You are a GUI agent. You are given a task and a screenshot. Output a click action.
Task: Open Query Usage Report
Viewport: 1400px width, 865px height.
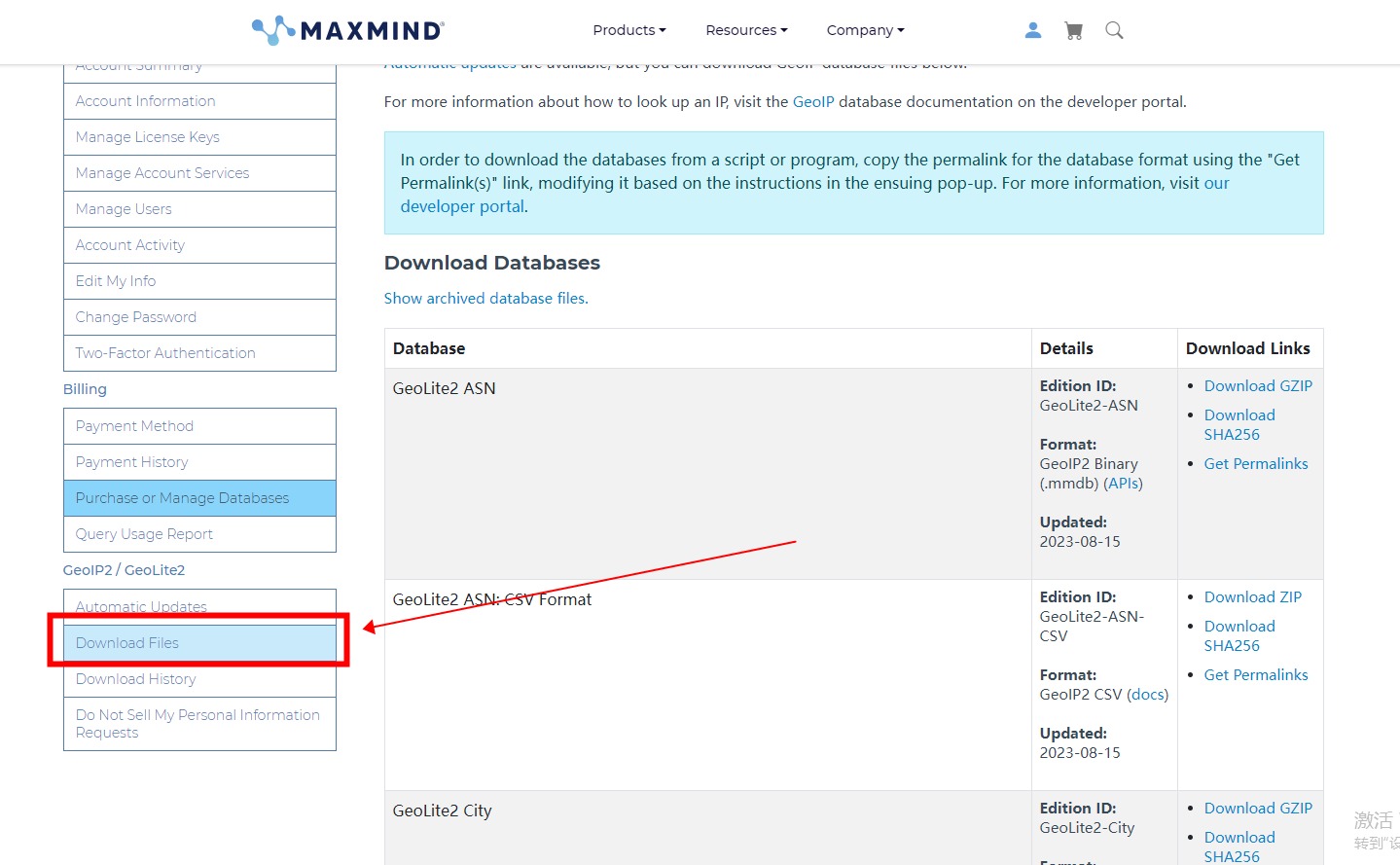(199, 534)
